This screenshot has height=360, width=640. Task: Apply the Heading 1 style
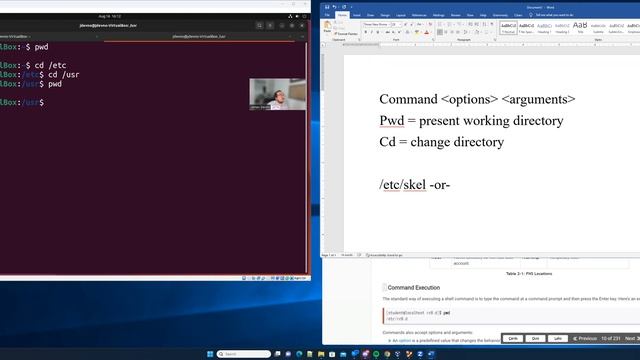[x=544, y=27]
